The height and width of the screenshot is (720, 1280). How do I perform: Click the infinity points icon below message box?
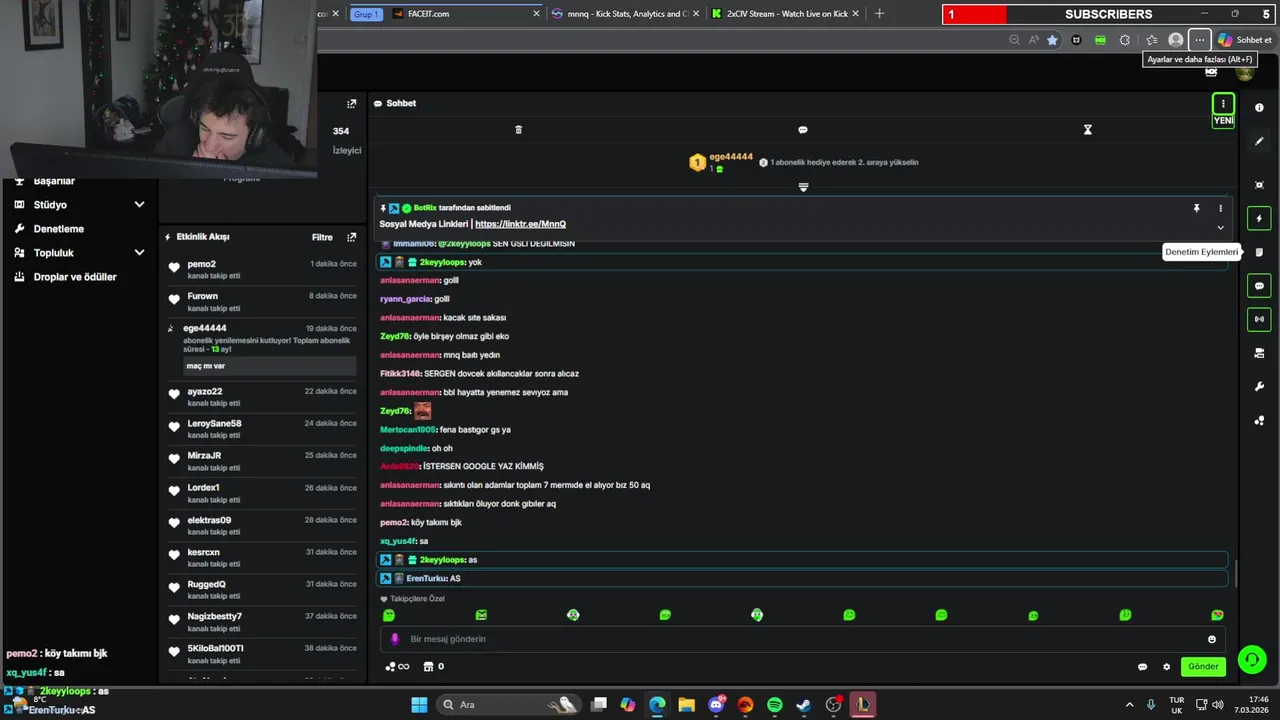click(x=398, y=667)
